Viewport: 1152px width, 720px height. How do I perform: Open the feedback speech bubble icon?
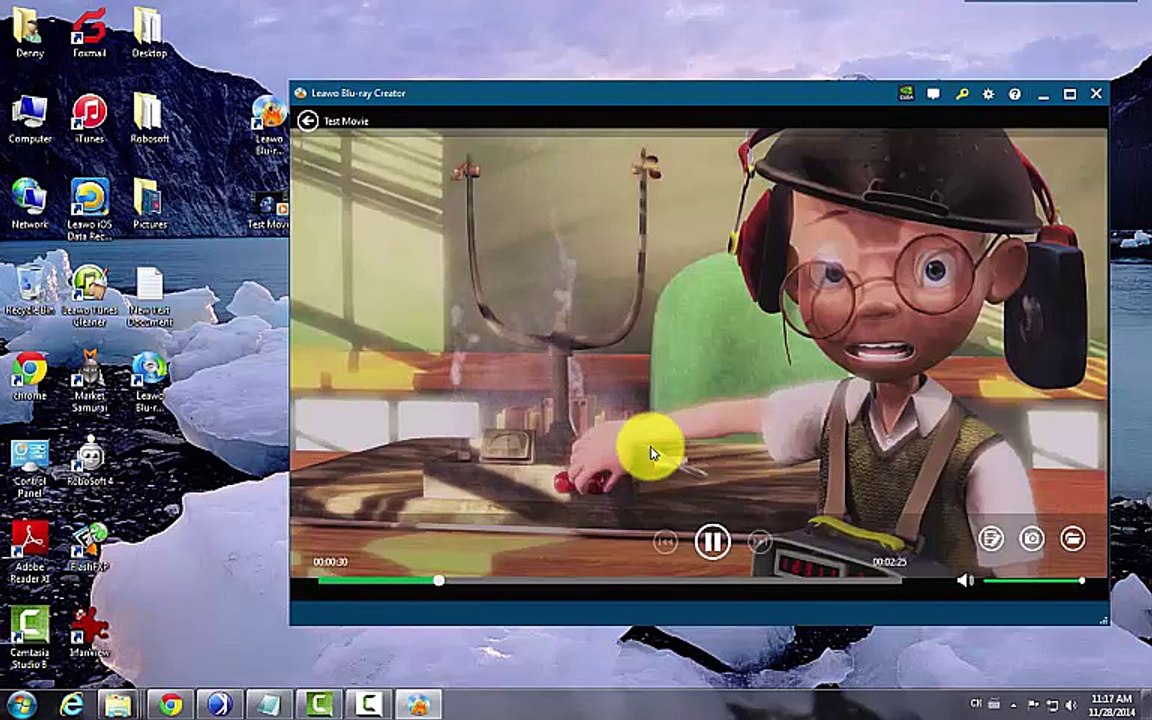click(x=933, y=94)
